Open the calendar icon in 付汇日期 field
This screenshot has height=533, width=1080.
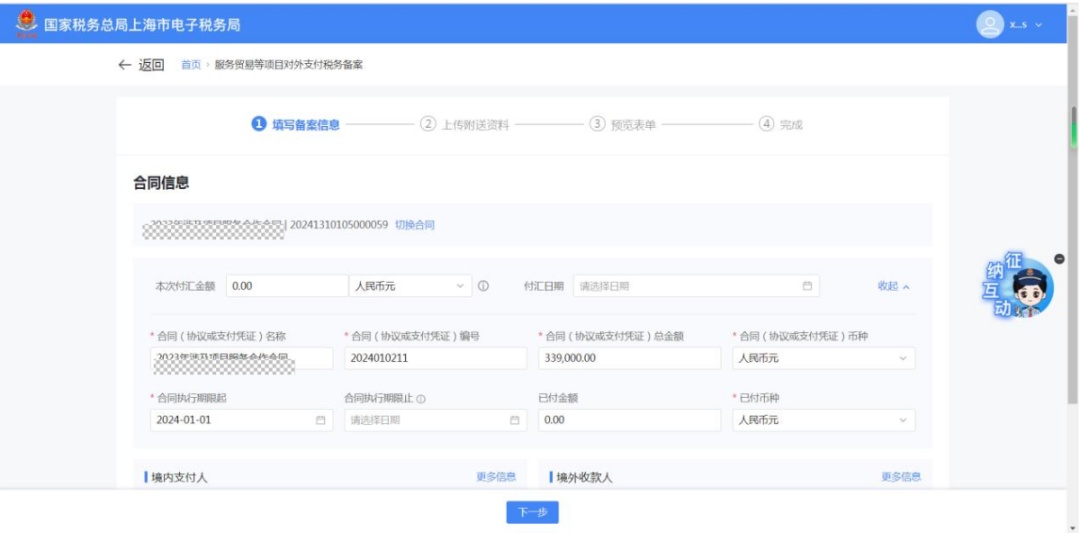[x=807, y=286]
